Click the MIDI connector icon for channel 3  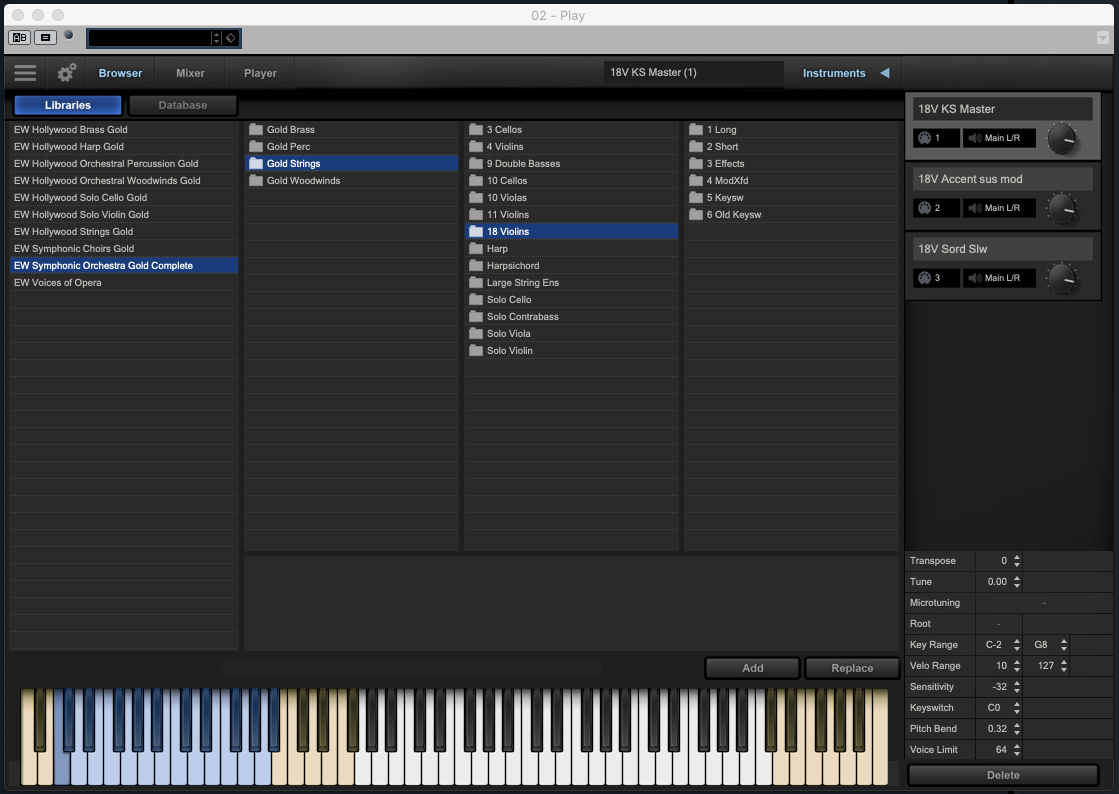click(924, 278)
